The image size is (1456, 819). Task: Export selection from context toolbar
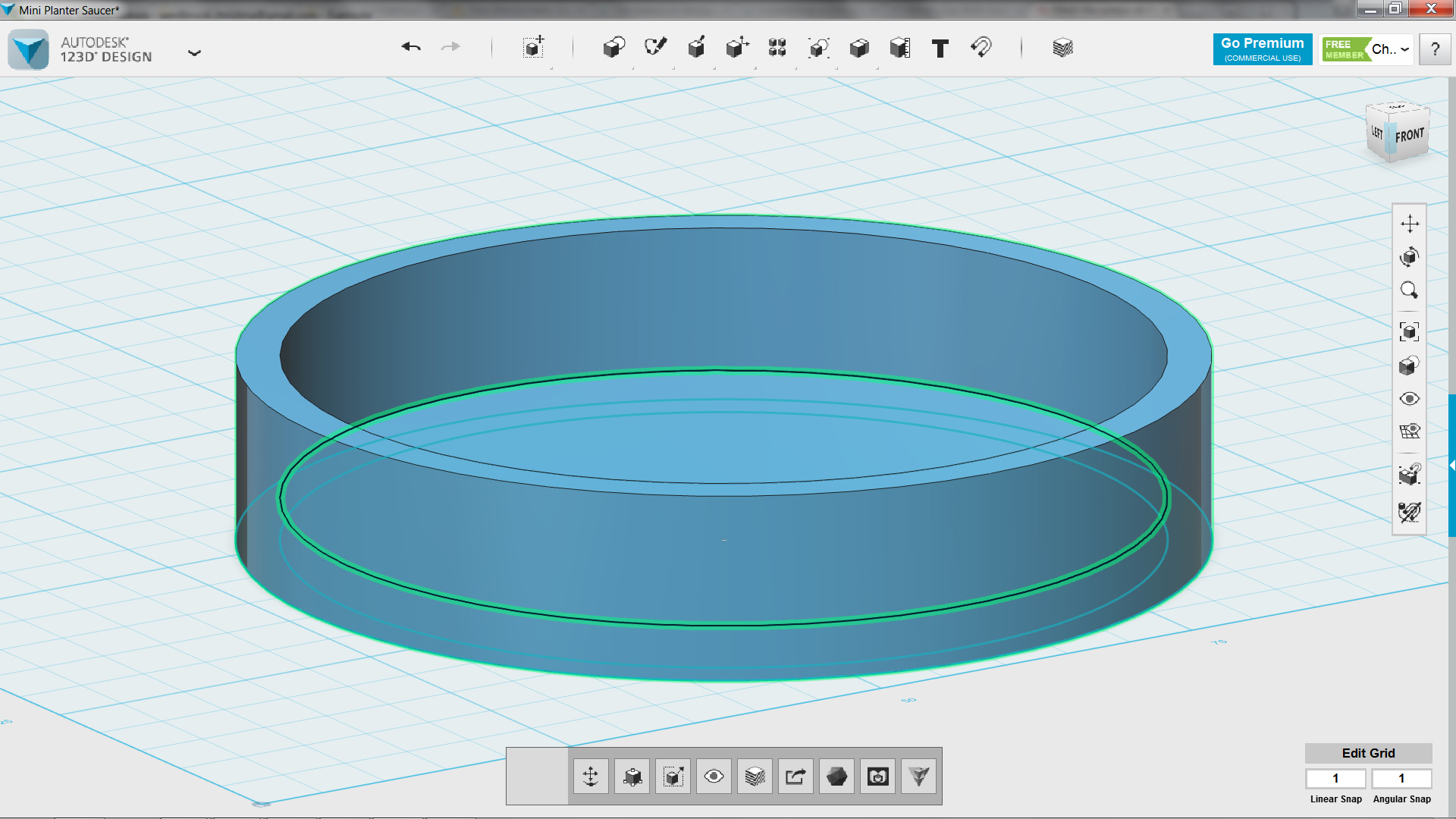pos(795,777)
